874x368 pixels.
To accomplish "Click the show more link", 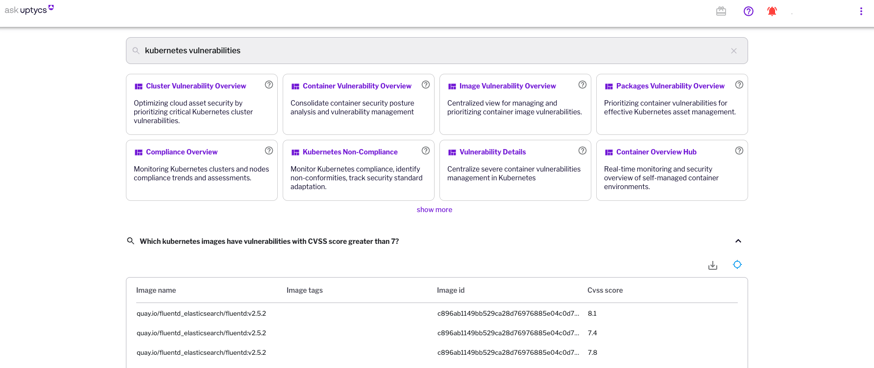I will 434,210.
